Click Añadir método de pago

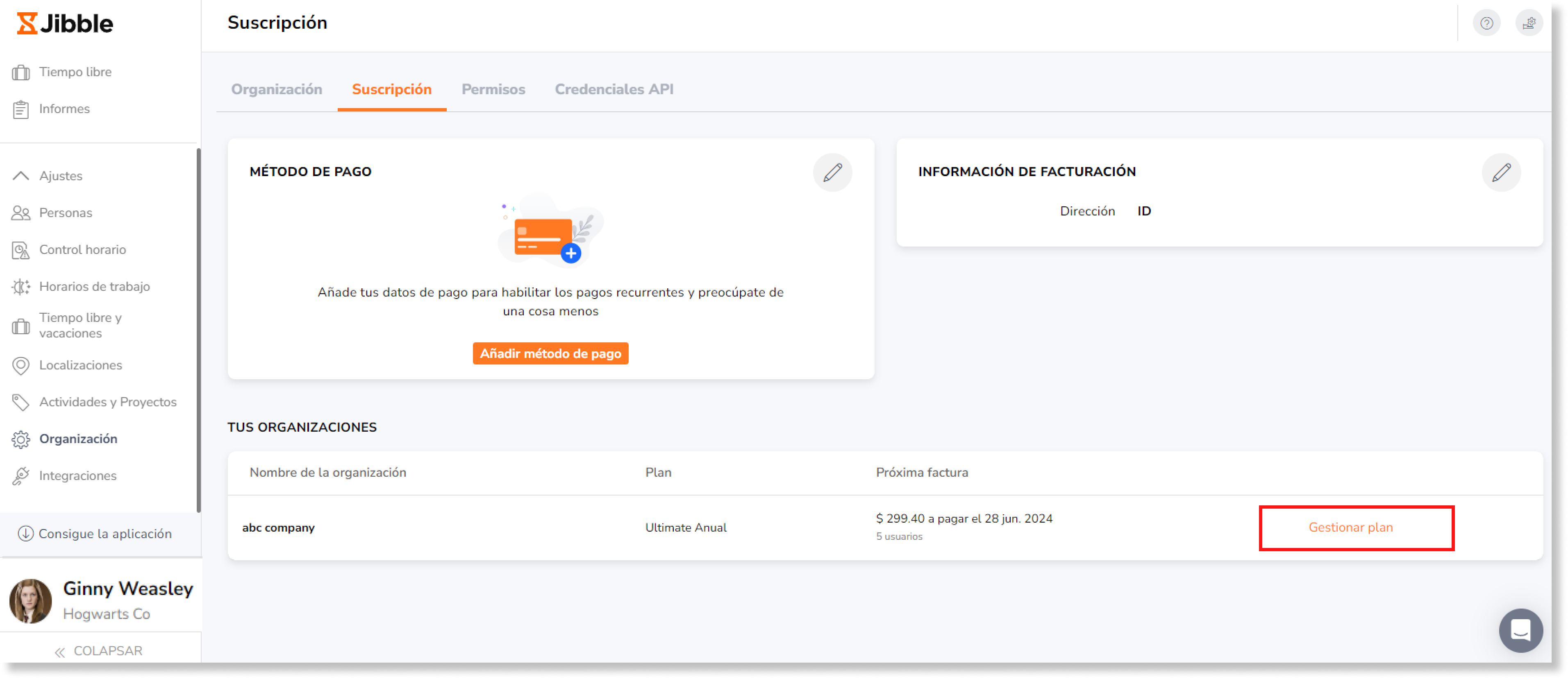pos(550,353)
